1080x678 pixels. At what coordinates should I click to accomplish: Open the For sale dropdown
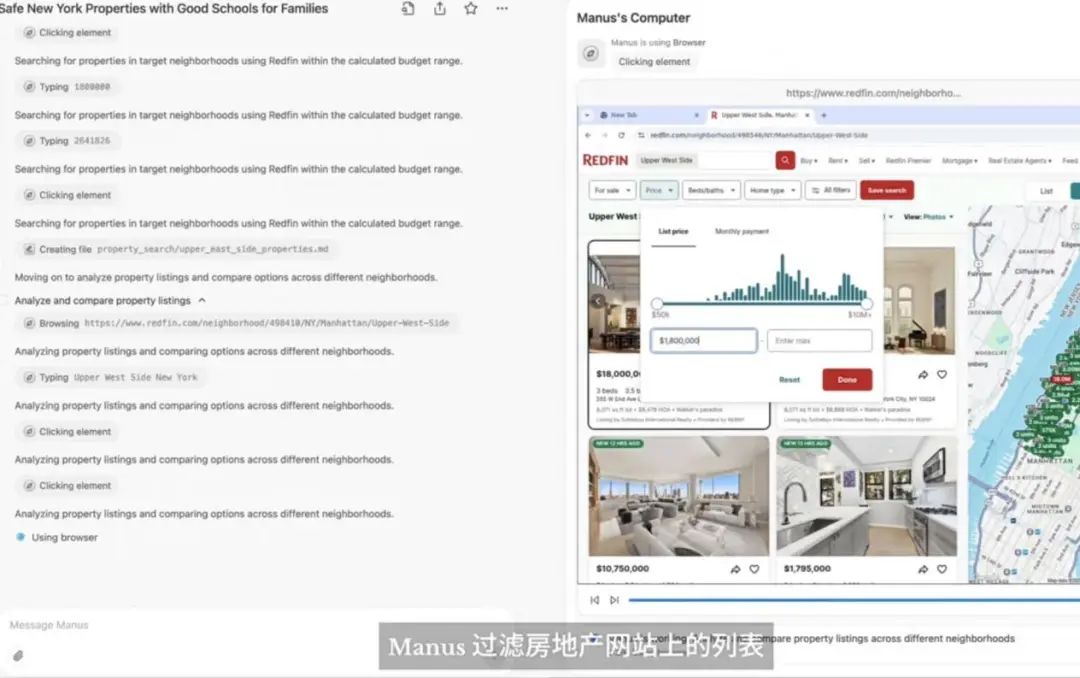(612, 190)
